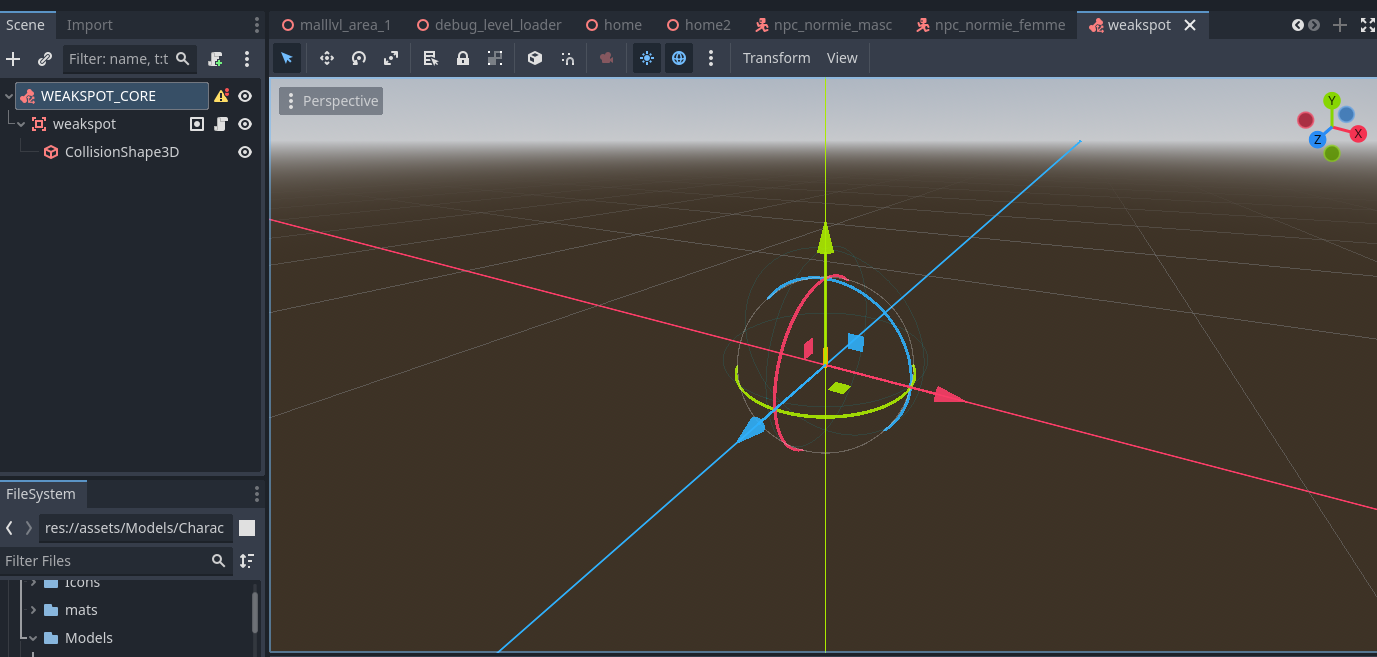The height and width of the screenshot is (657, 1377).
Task: Instantiate a child scene with link icon
Action: pyautogui.click(x=45, y=59)
